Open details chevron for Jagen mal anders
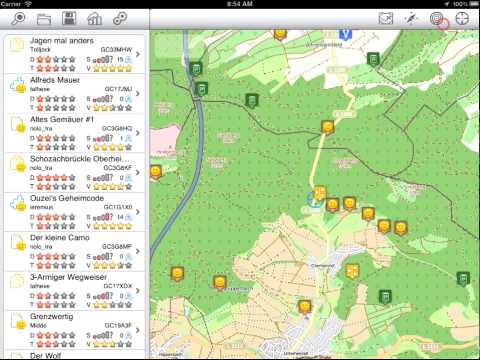Screen dimensions: 480x360 [138, 54]
